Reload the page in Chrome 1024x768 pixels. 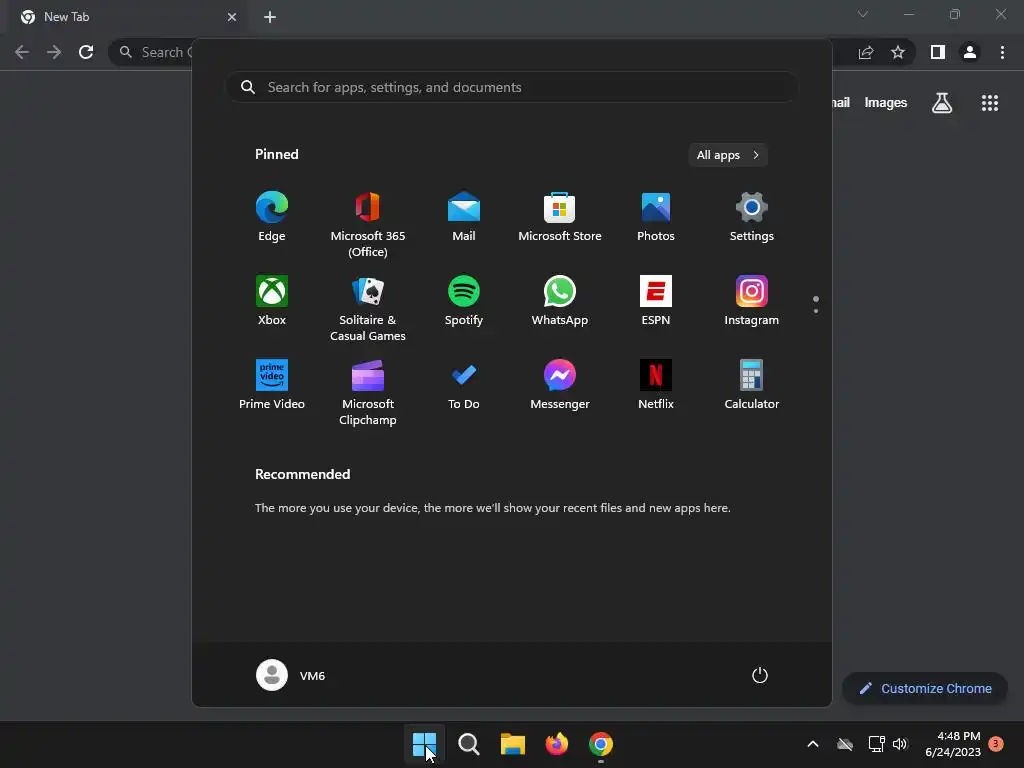[86, 52]
